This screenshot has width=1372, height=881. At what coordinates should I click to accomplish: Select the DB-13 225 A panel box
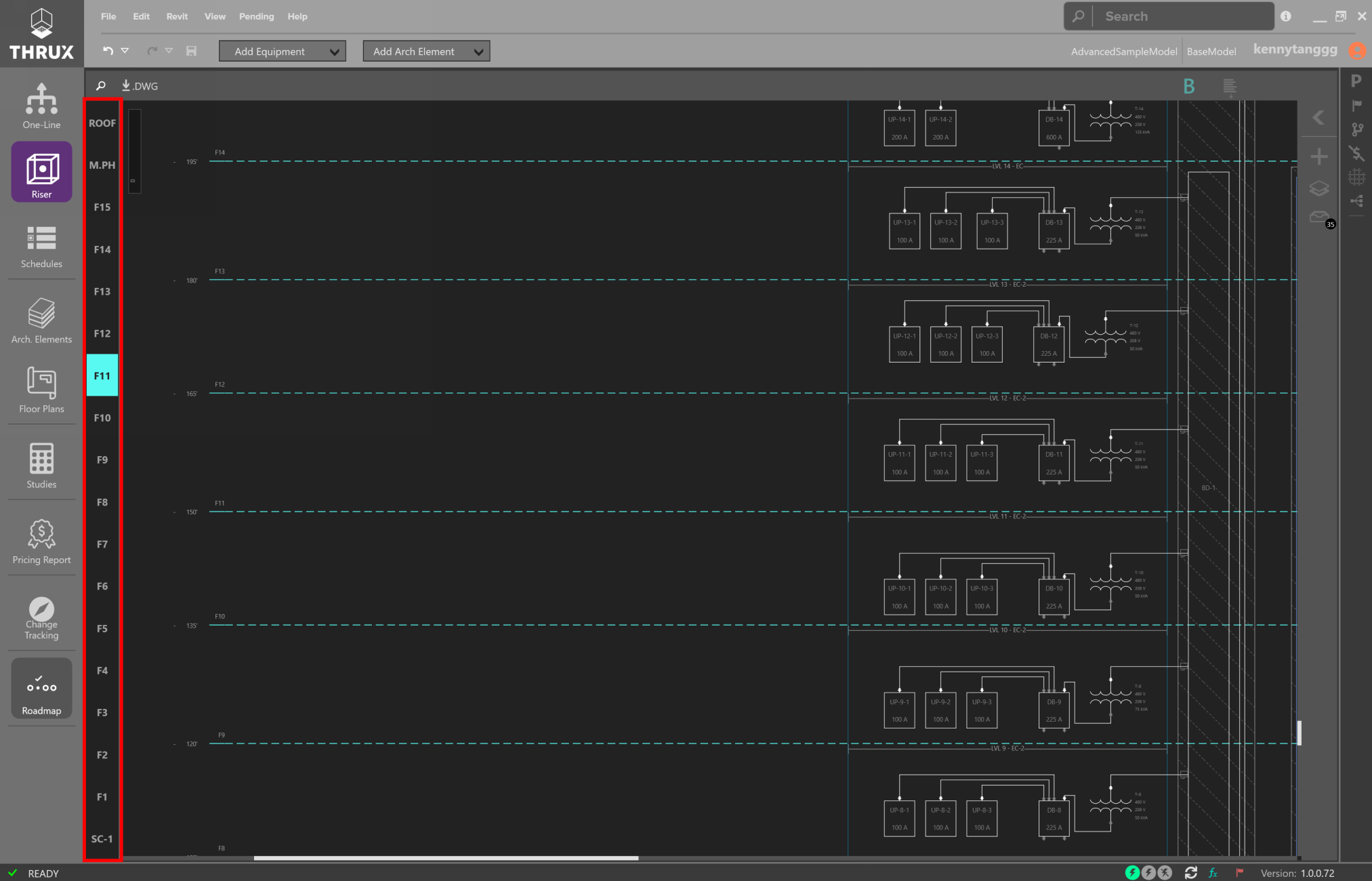(1054, 231)
